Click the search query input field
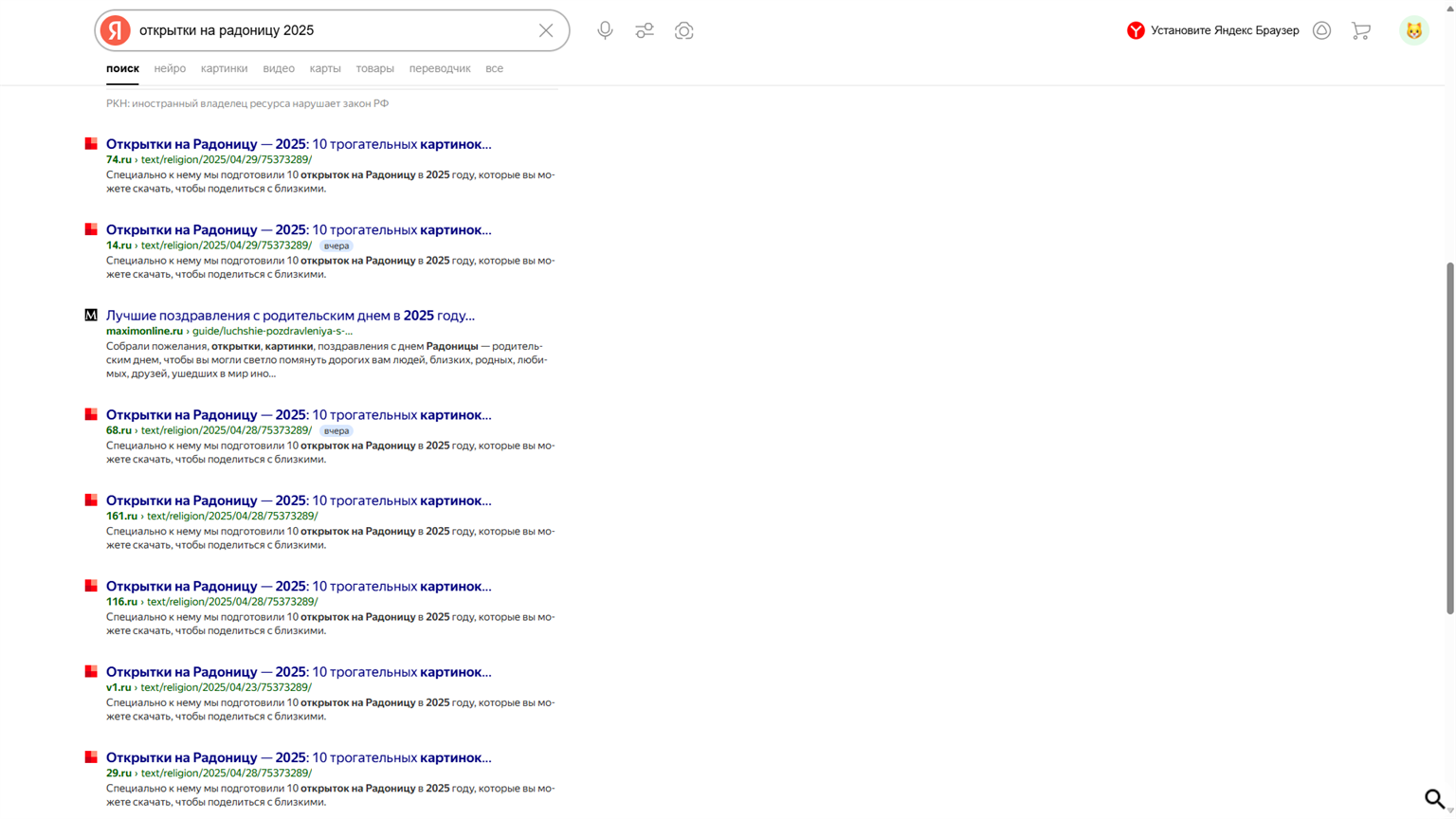This screenshot has height=819, width=1456. tap(332, 30)
